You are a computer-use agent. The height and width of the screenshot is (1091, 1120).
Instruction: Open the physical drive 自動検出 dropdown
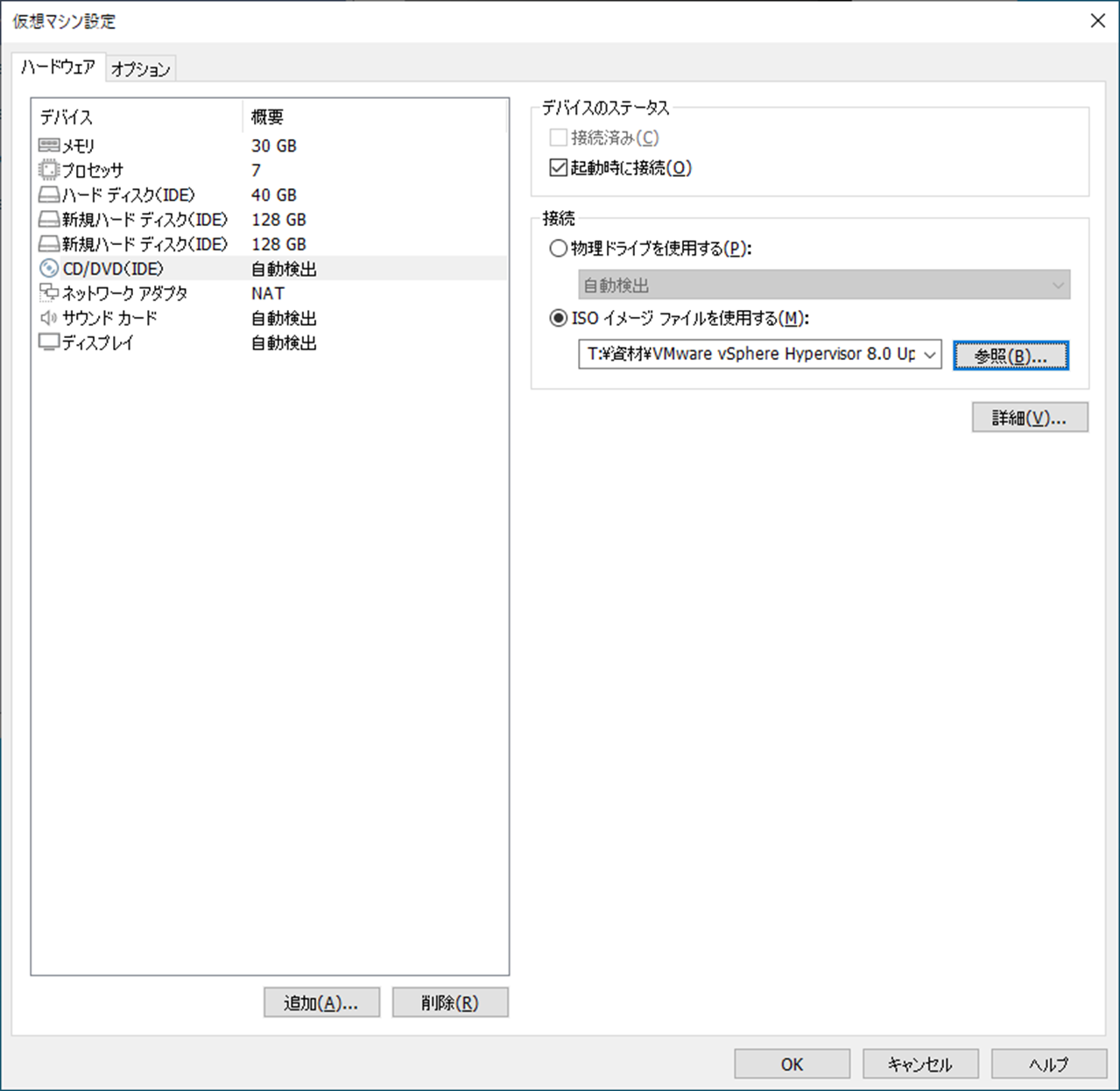point(824,285)
